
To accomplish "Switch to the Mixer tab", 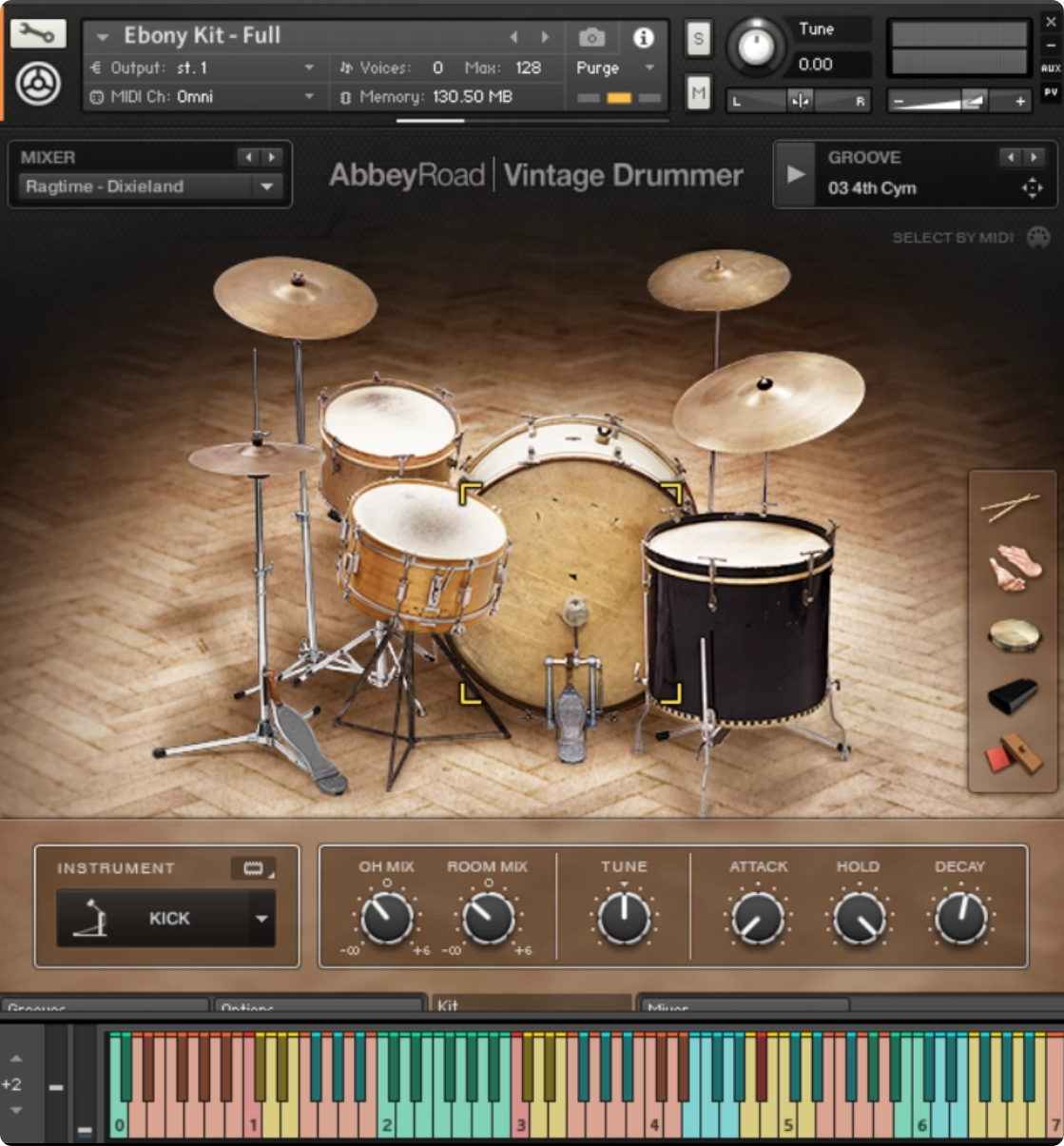I will (x=744, y=1006).
